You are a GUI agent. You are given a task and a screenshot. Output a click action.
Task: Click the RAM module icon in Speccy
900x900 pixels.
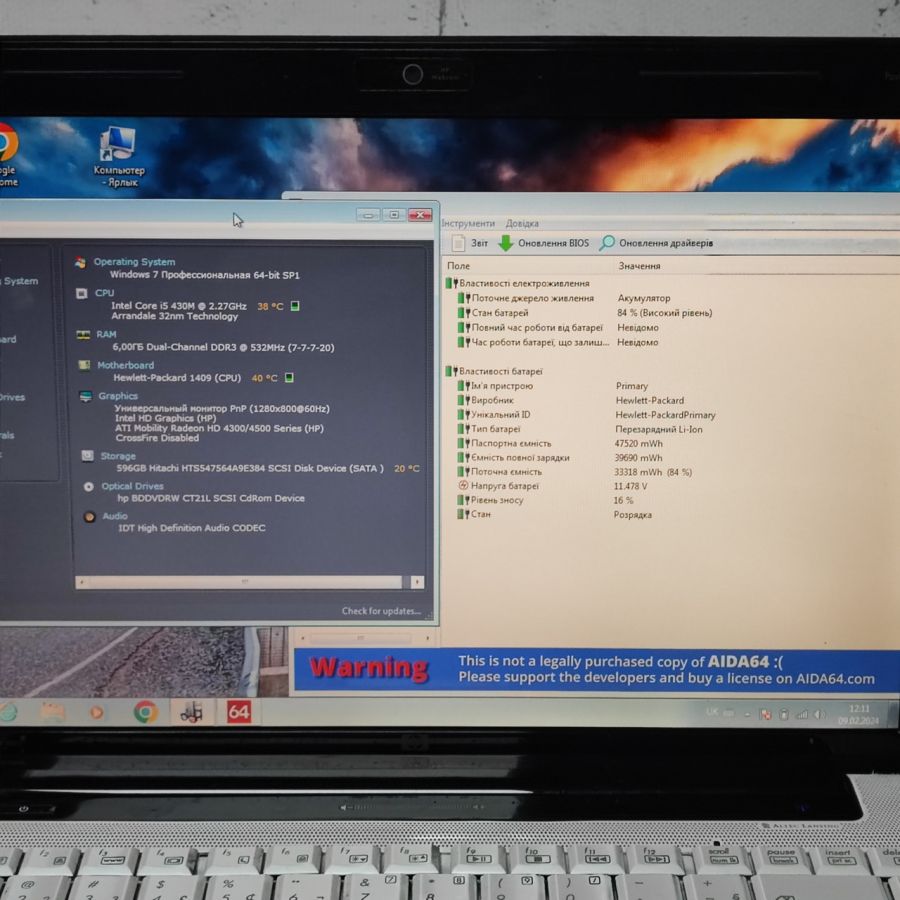[x=83, y=335]
